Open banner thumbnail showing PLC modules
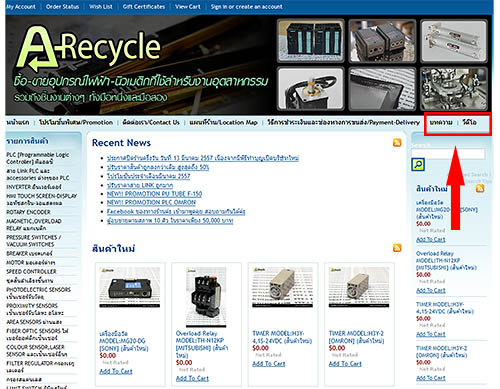 (311, 41)
